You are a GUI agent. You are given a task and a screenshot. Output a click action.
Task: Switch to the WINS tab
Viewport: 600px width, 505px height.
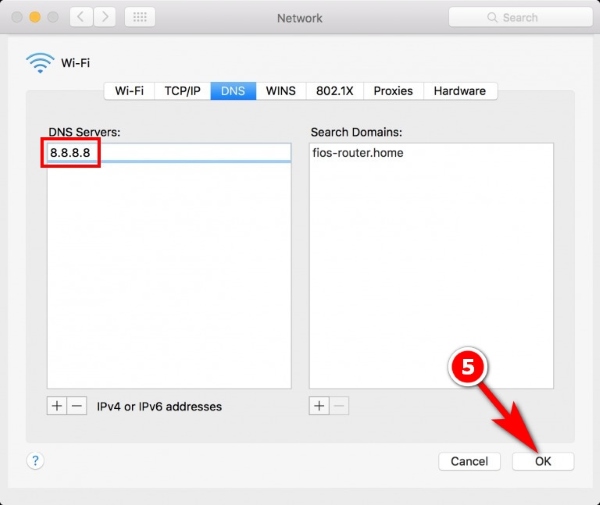[x=280, y=91]
